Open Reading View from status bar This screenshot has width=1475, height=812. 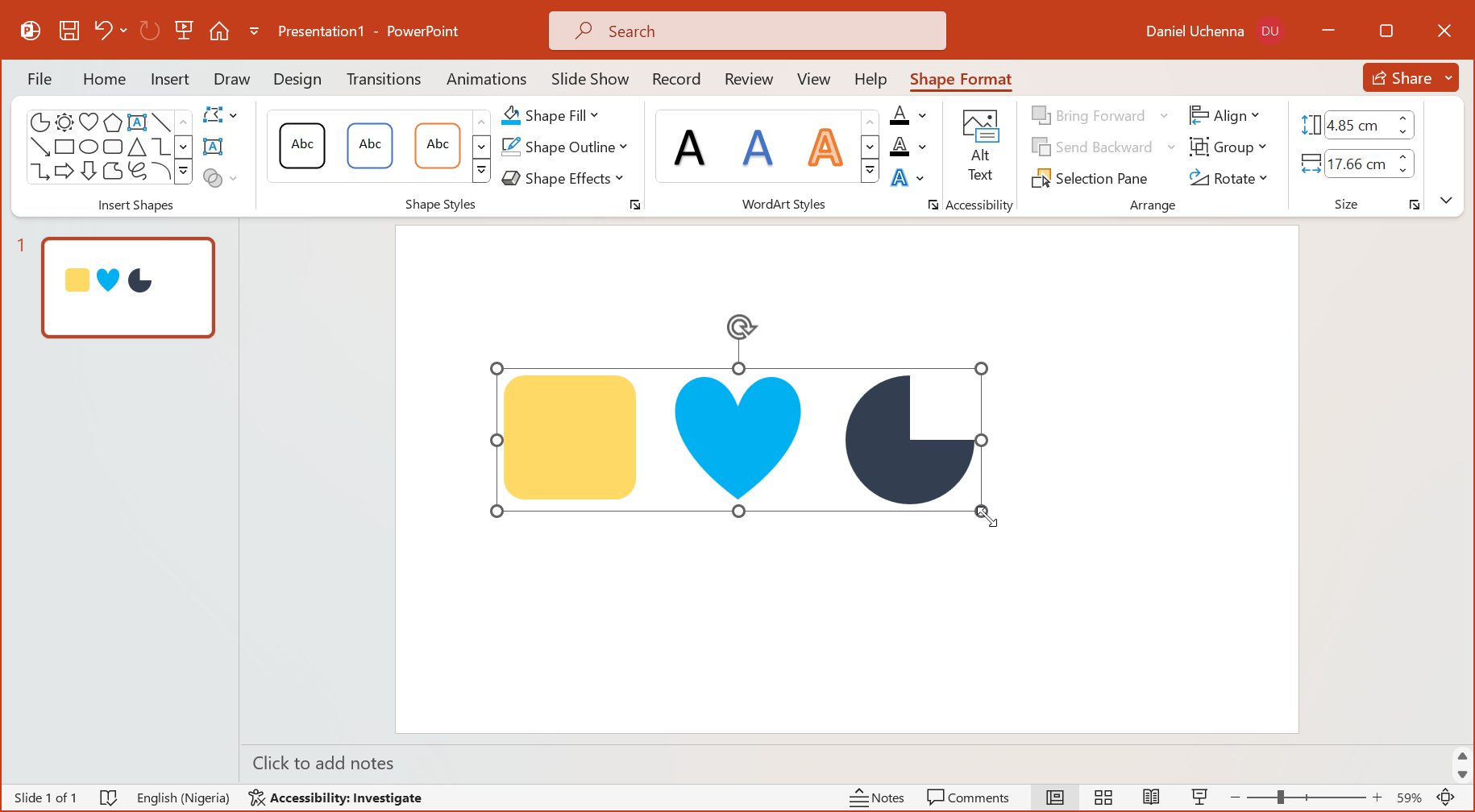[x=1151, y=797]
